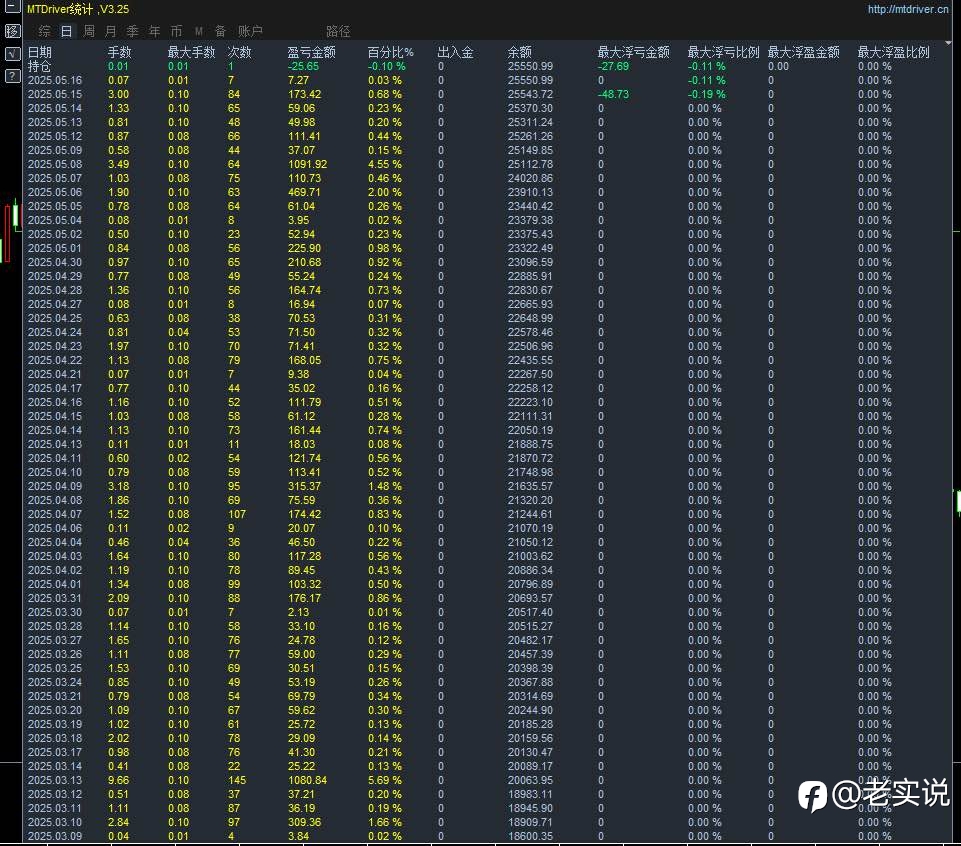The height and width of the screenshot is (846, 961).
Task: Click the 最大手数 column header
Action: coord(191,52)
